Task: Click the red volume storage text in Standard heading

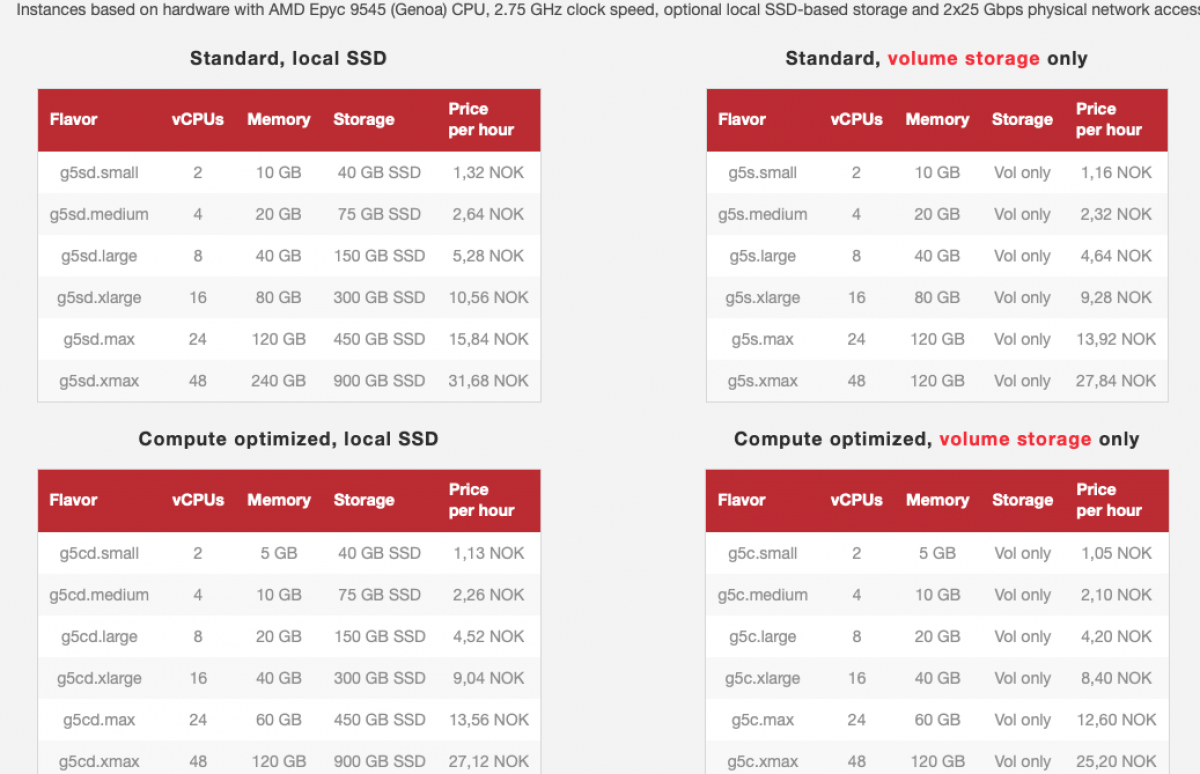Action: coord(963,58)
